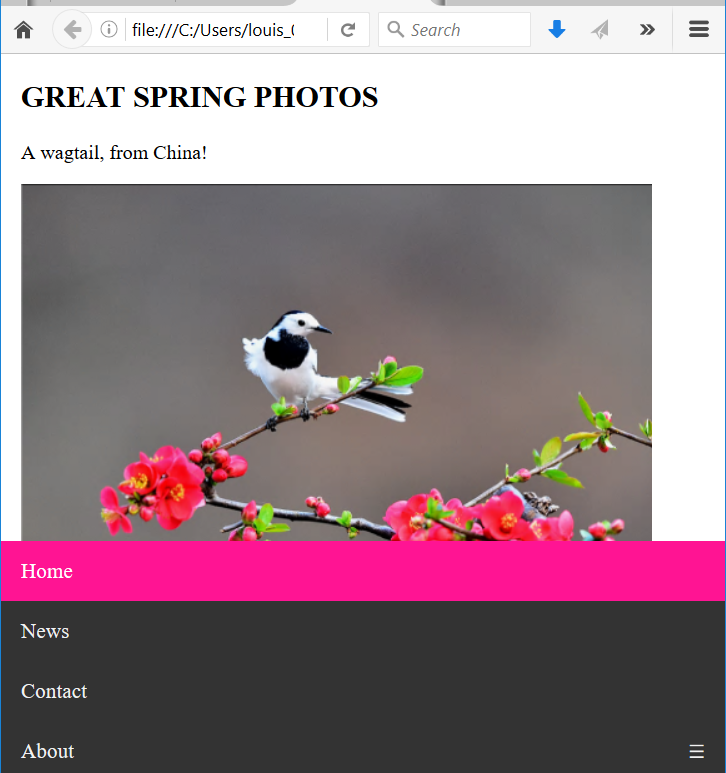
Task: Open the Firefox hamburger menu
Action: pyautogui.click(x=699, y=30)
